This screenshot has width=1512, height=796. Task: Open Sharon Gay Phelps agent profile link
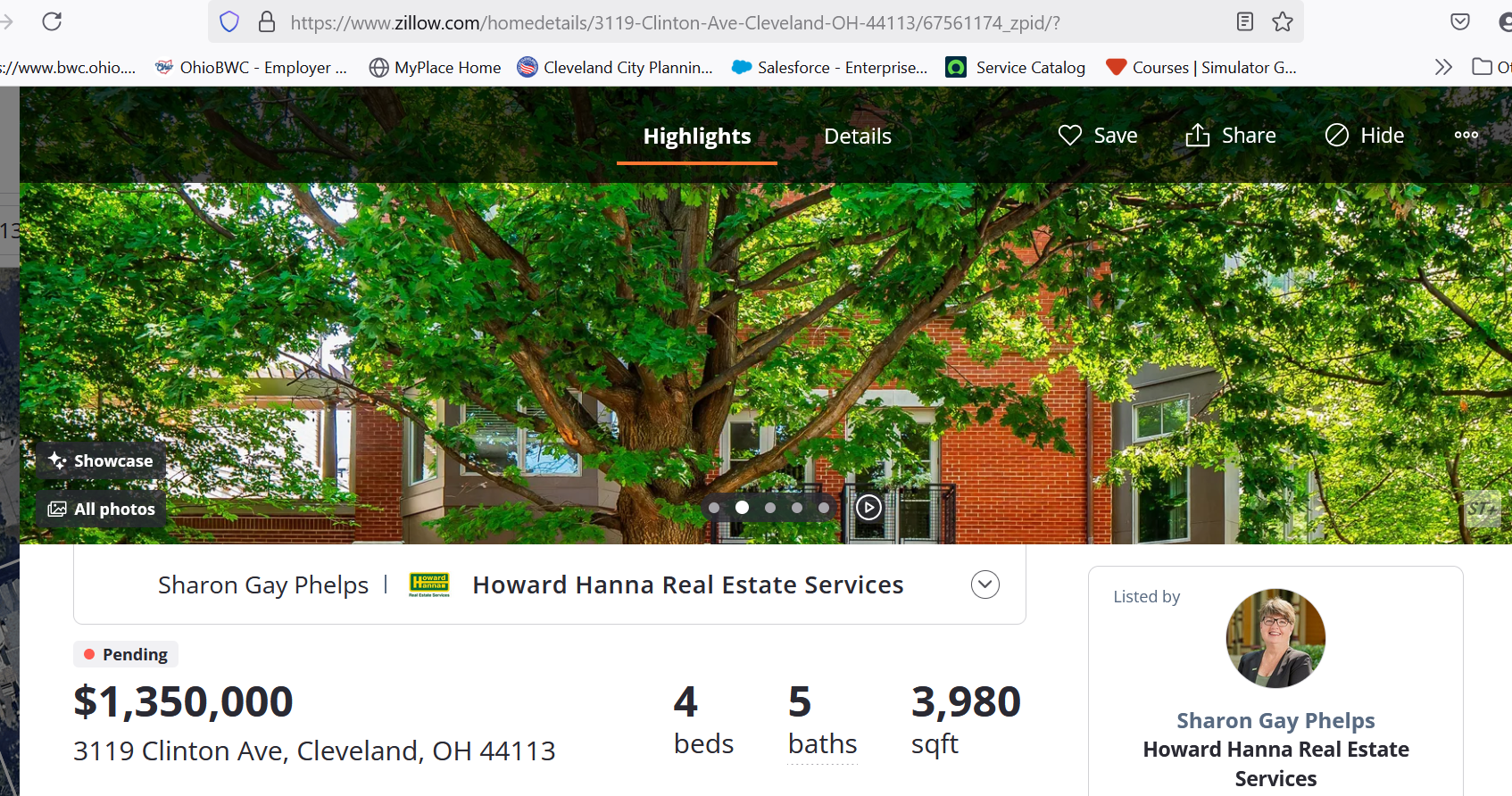[1275, 720]
